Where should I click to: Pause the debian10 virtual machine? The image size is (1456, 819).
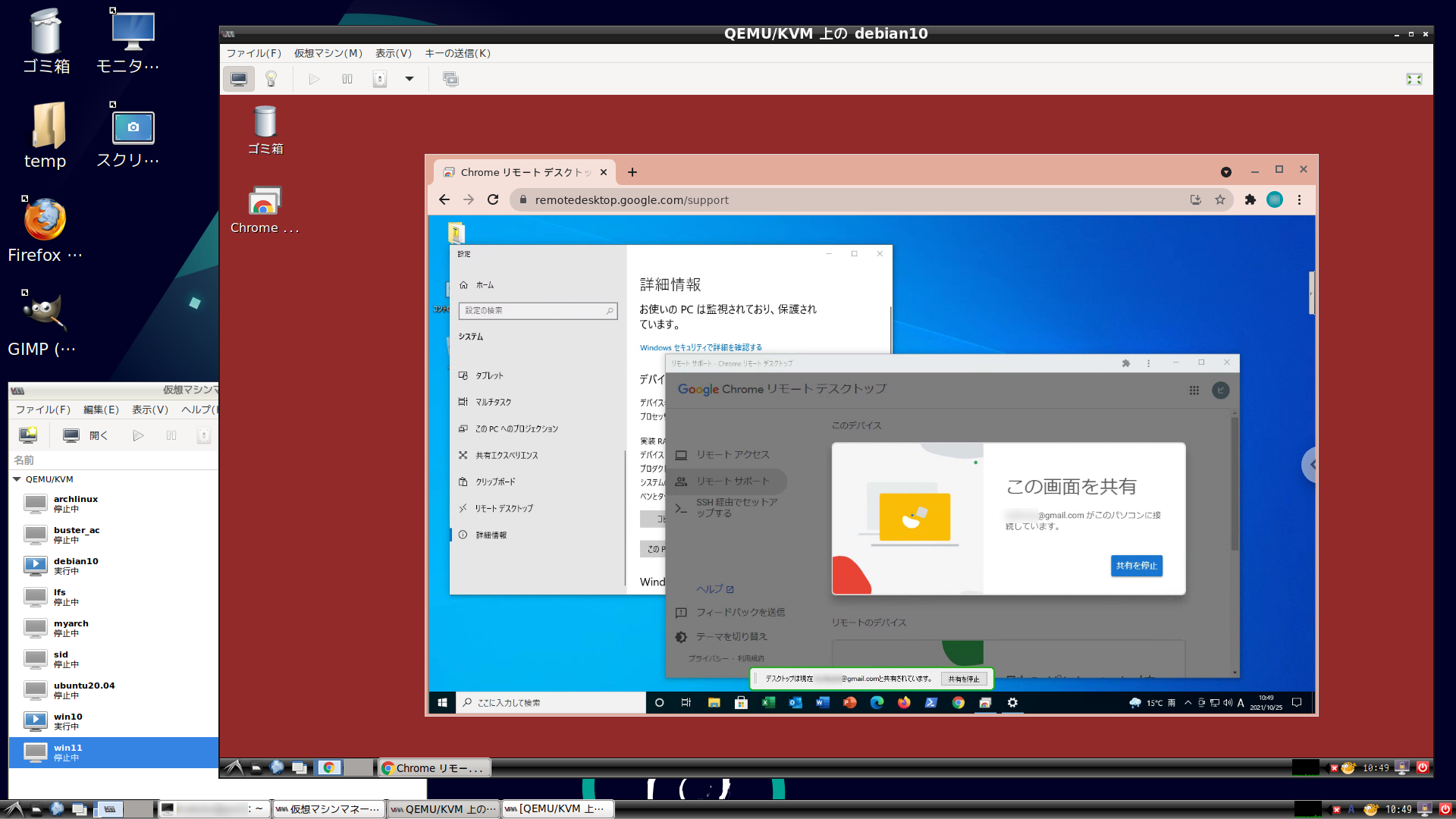coord(347,79)
